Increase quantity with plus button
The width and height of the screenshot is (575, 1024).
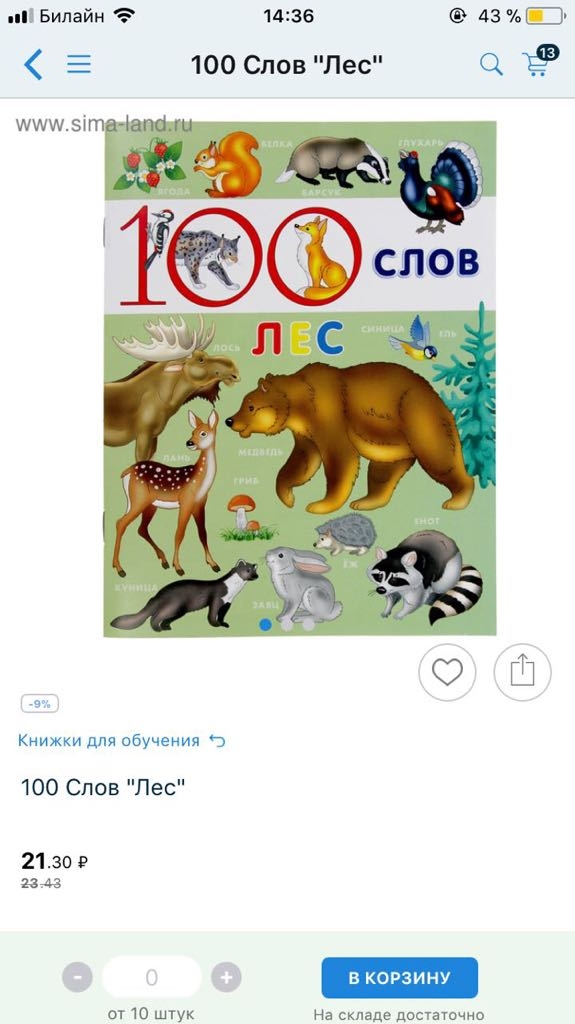tap(226, 978)
